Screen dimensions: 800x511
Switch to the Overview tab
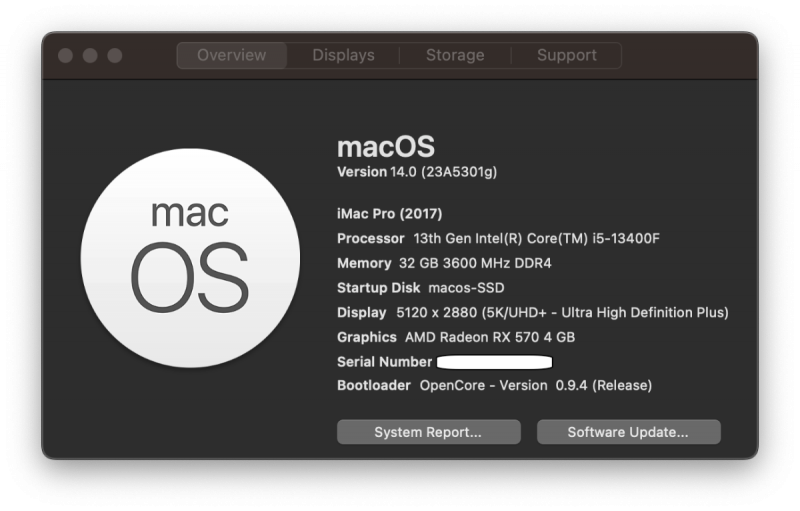click(x=231, y=56)
